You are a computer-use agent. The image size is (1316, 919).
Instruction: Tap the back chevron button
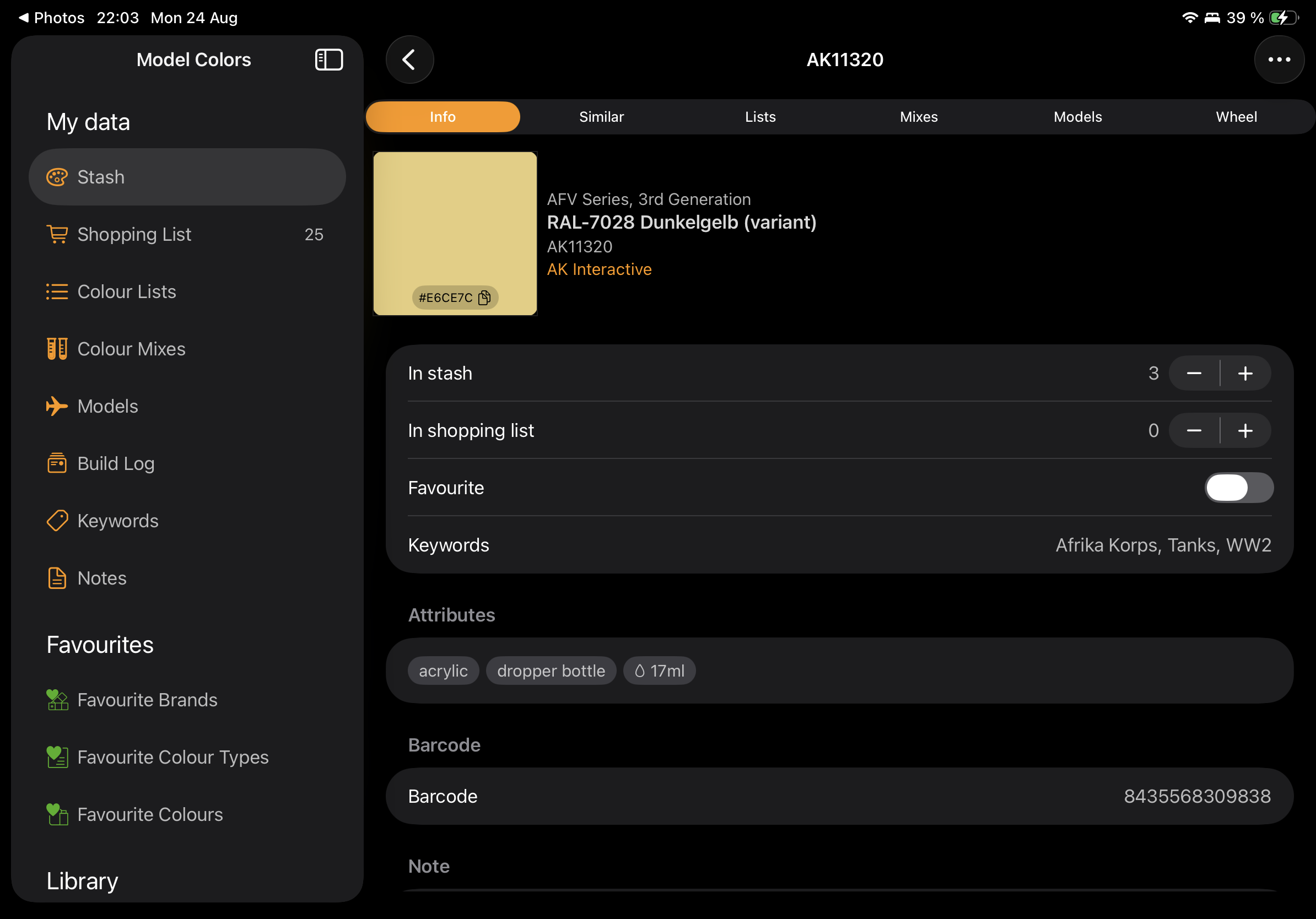410,60
